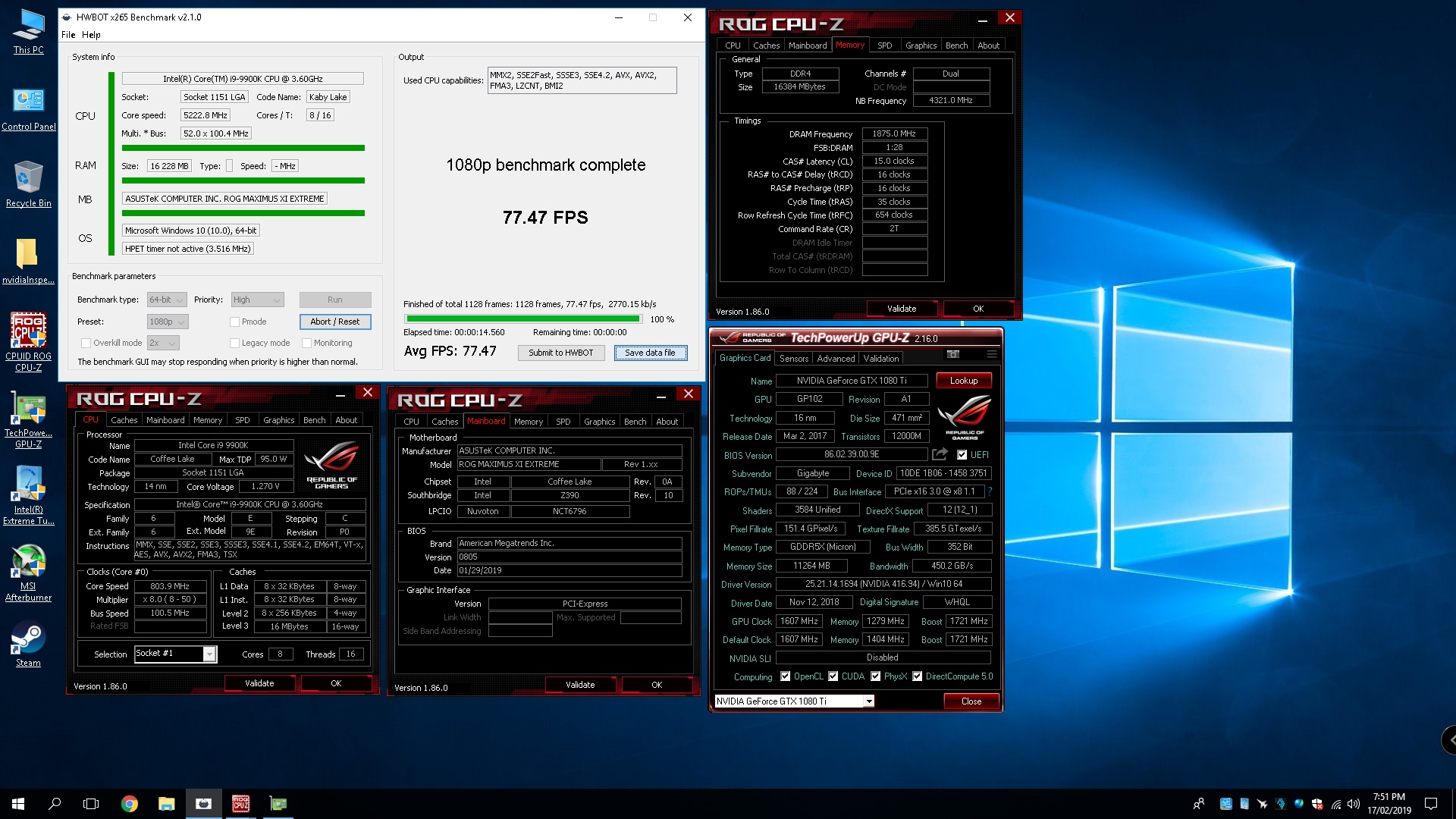Toggle DirectCompute 5.0 checkbox
Image resolution: width=1456 pixels, height=819 pixels.
click(x=917, y=676)
